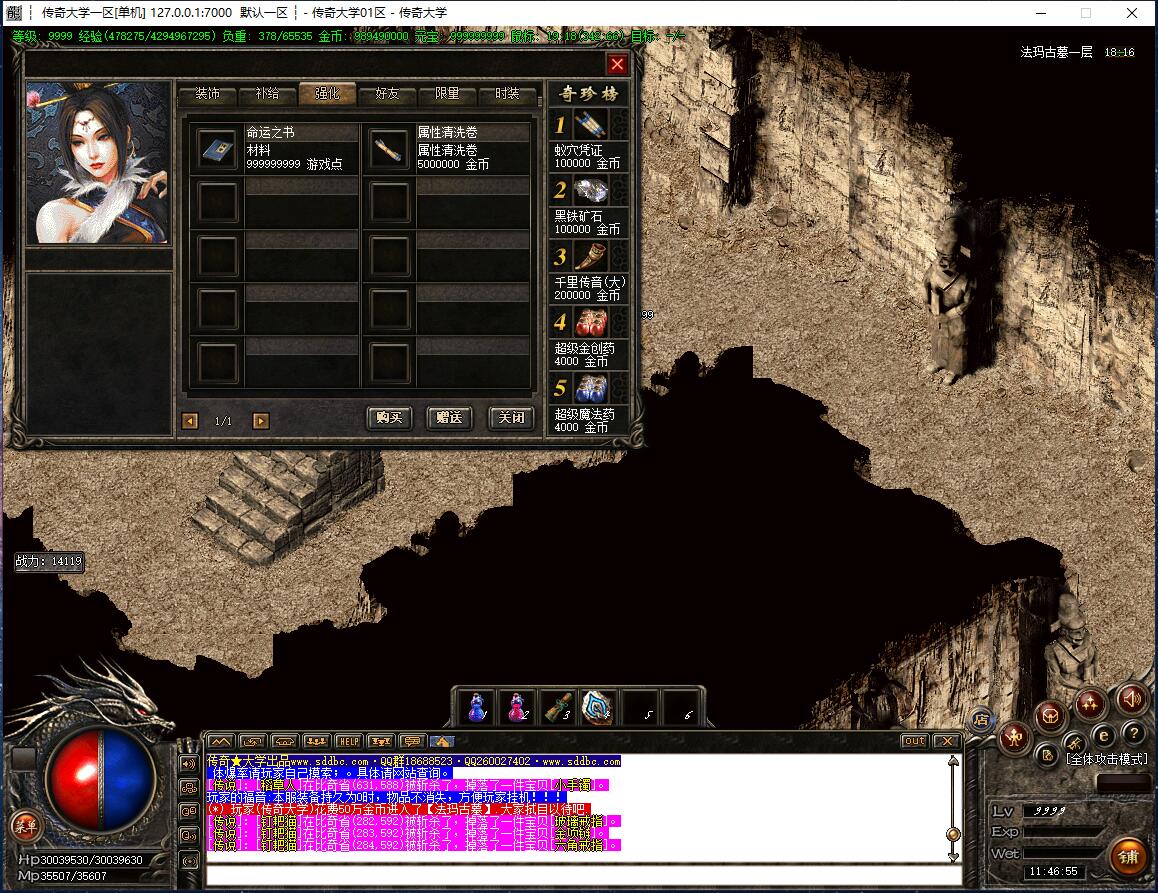This screenshot has height=893, width=1158.
Task: Click the orange 铺 stall button
Action: (1128, 856)
